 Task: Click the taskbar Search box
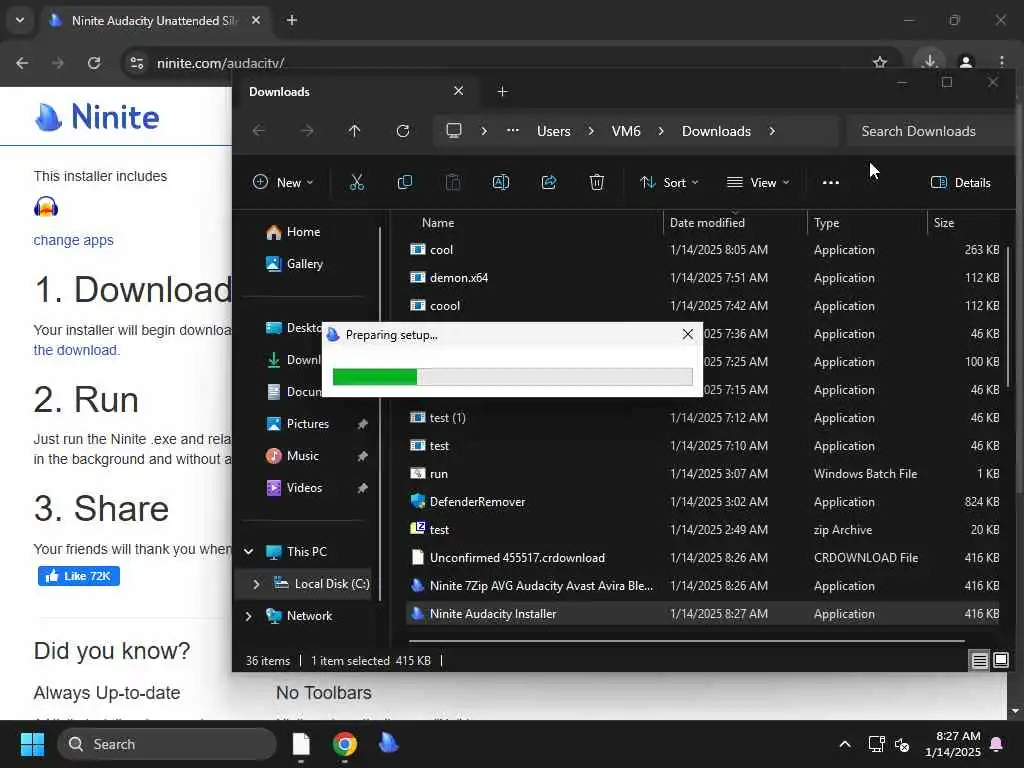167,744
